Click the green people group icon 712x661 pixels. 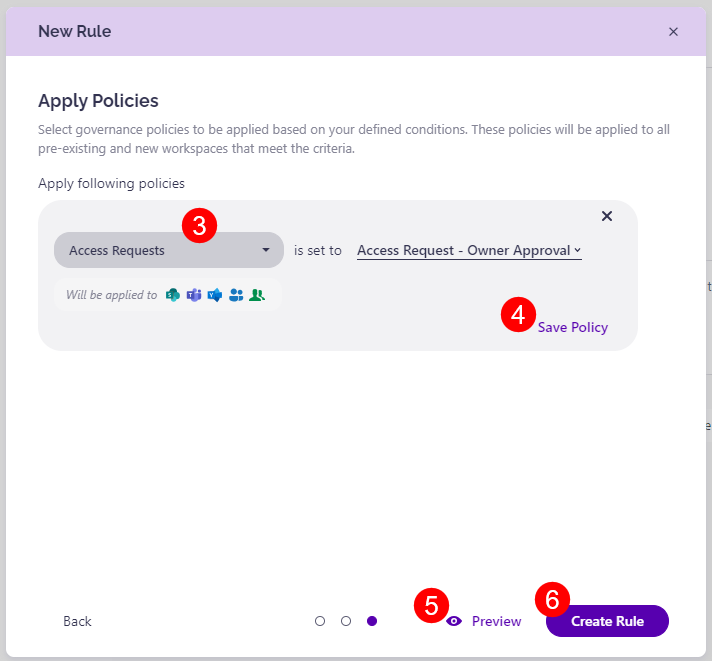[x=257, y=295]
